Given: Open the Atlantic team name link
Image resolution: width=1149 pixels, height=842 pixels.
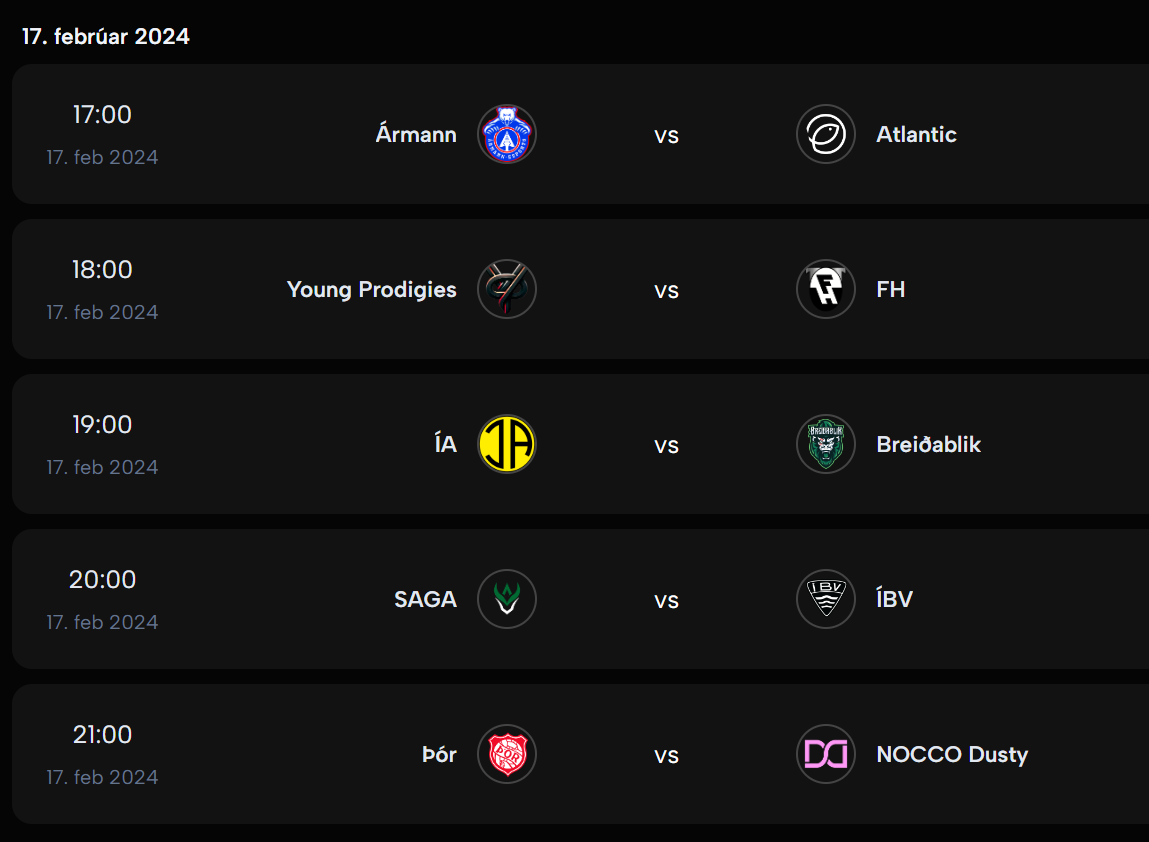Looking at the screenshot, I should click(917, 134).
